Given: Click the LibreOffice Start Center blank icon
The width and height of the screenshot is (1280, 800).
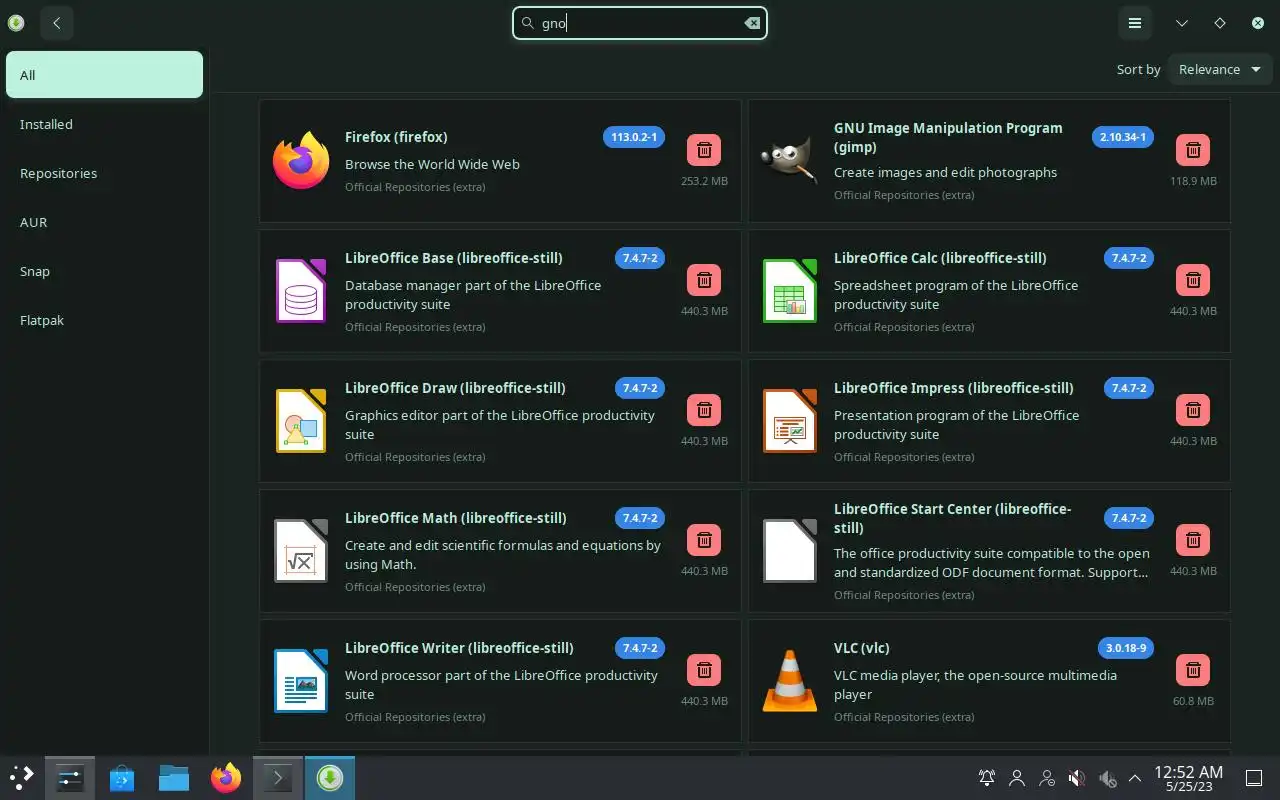Looking at the screenshot, I should coord(789,551).
